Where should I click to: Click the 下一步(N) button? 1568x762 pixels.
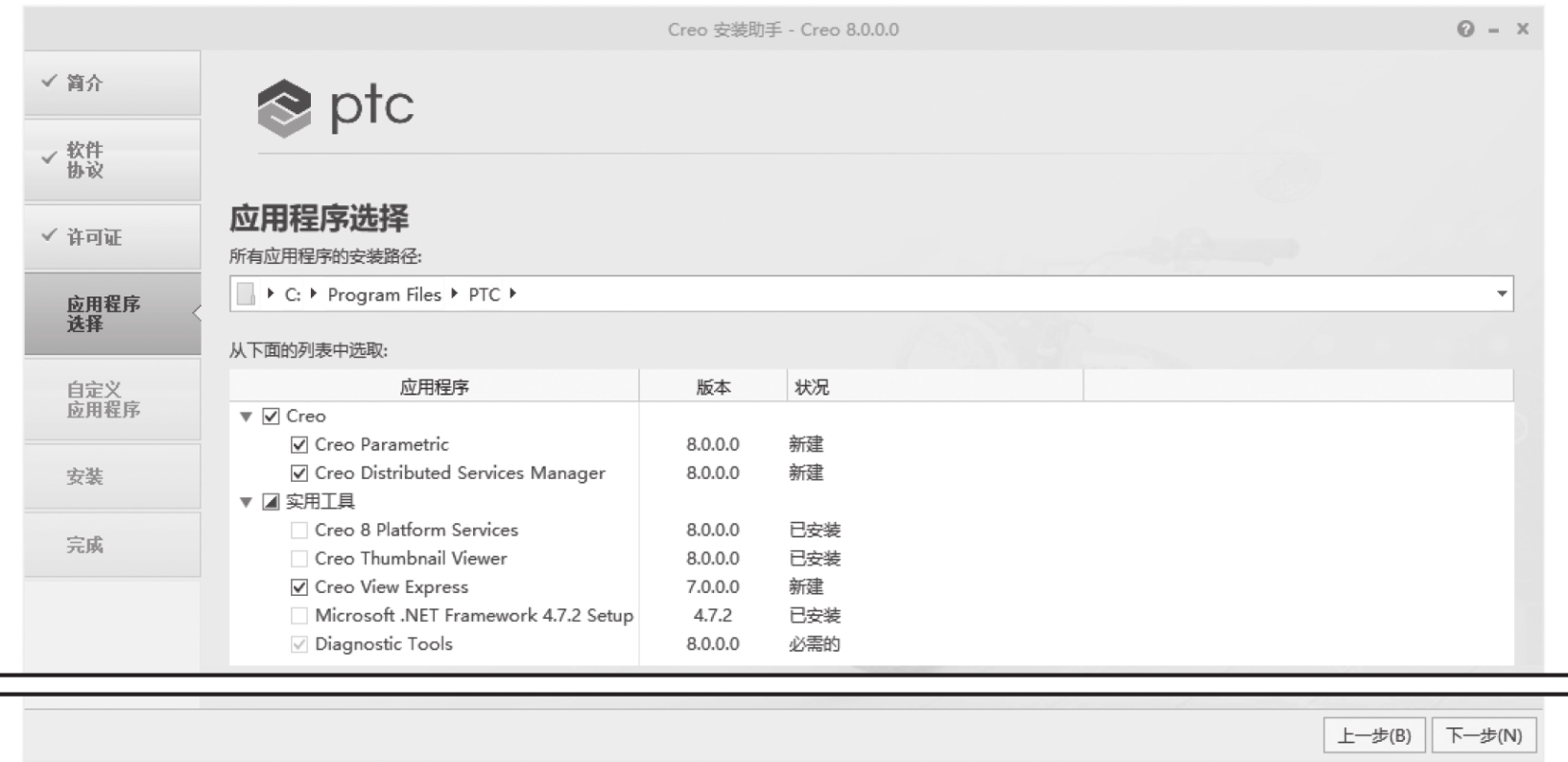(1484, 736)
